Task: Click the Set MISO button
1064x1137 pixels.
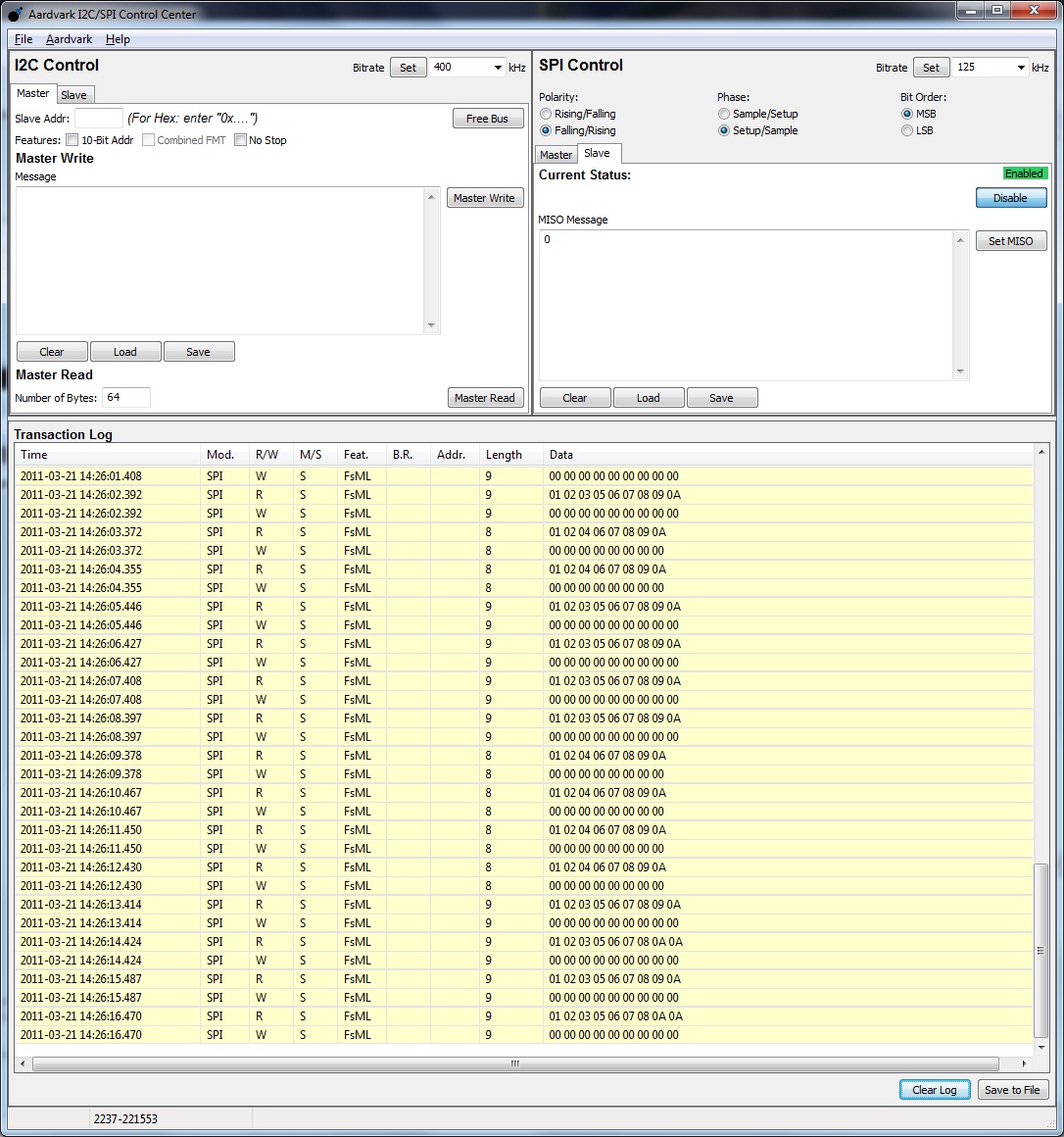Action: (x=1011, y=241)
